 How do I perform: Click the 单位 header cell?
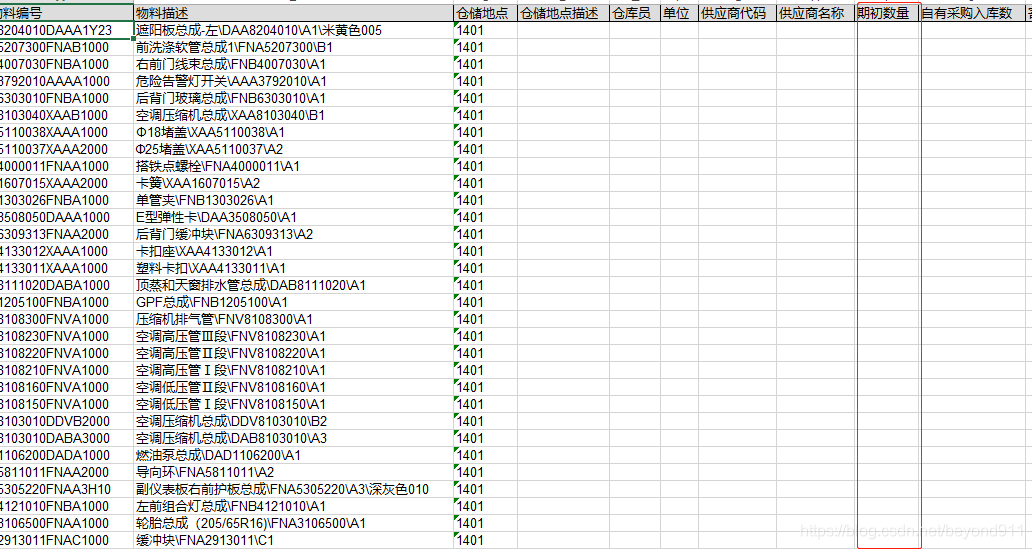tap(680, 13)
